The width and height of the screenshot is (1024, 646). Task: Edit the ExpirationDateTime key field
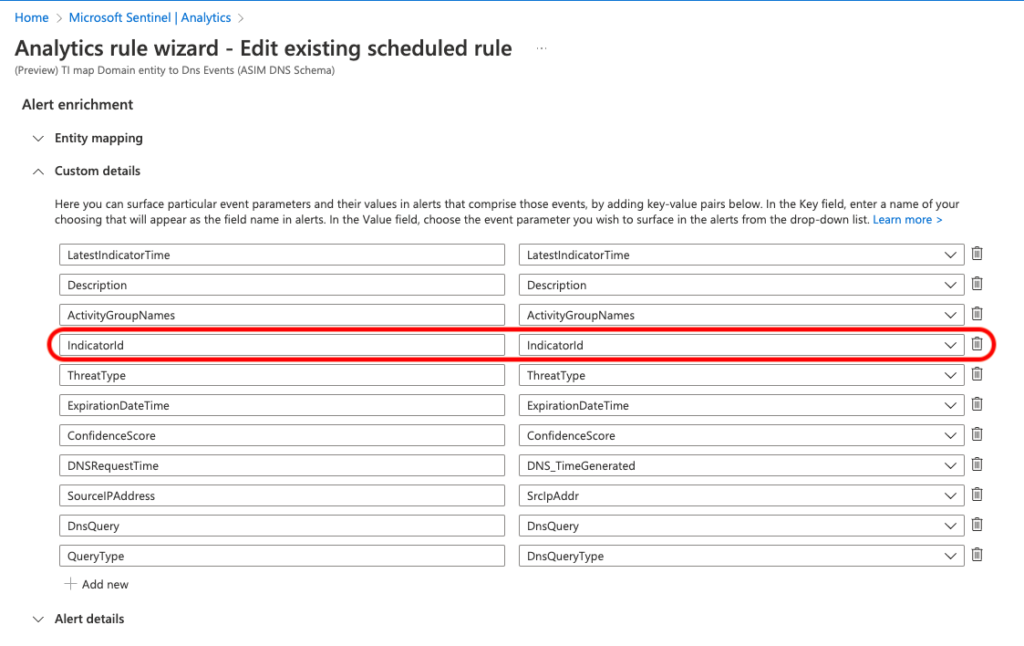[x=281, y=405]
